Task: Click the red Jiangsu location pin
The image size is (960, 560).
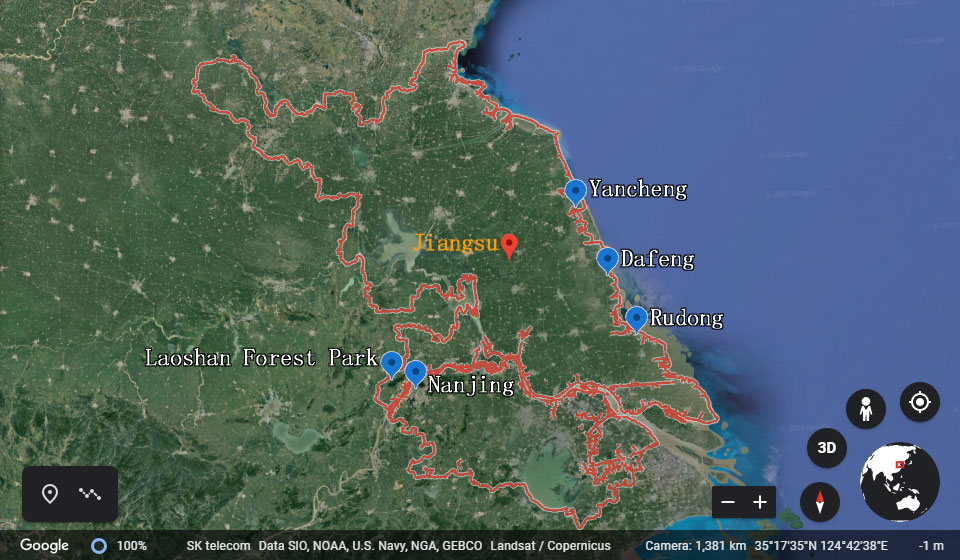Action: click(x=509, y=247)
